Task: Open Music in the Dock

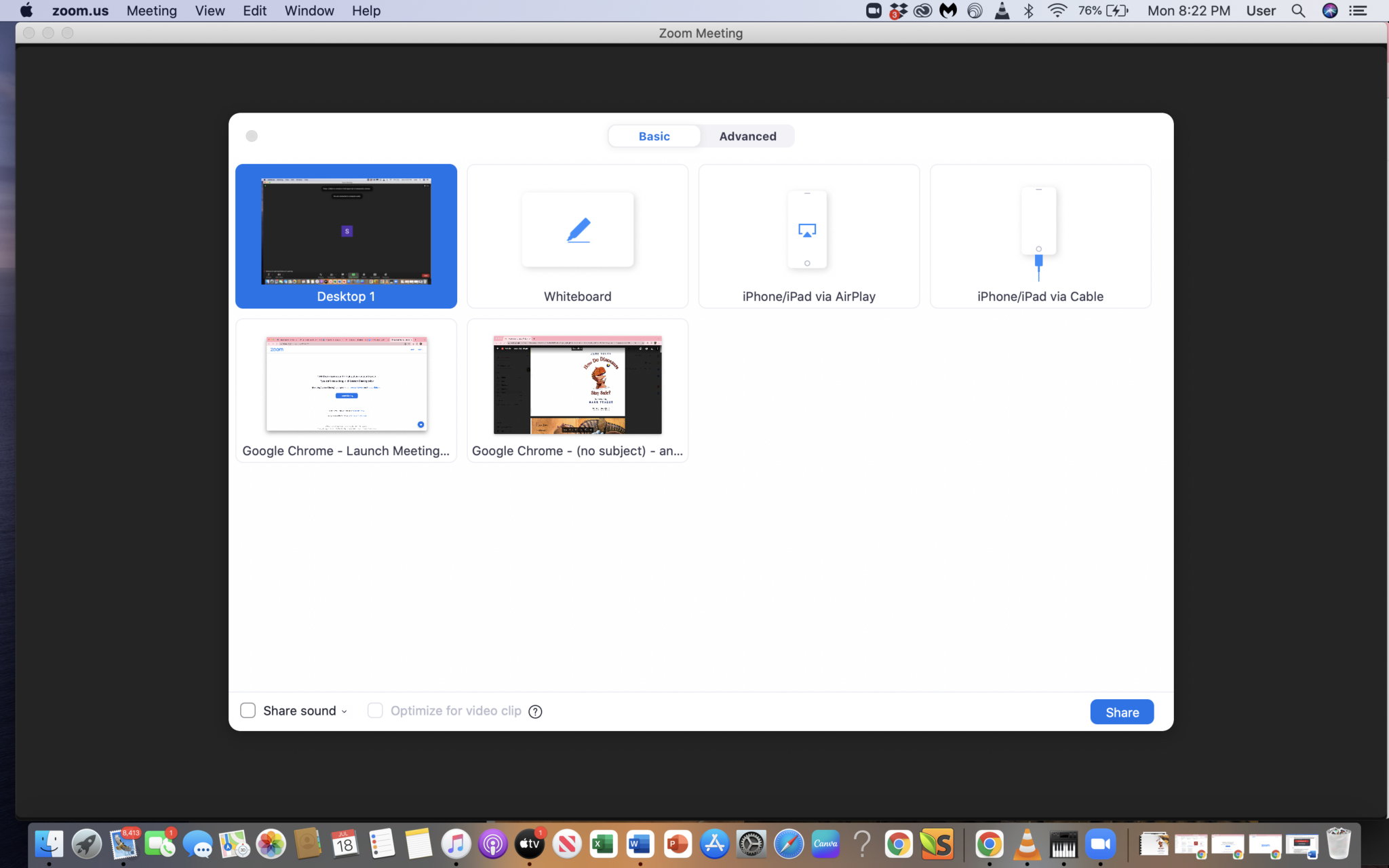Action: (456, 844)
